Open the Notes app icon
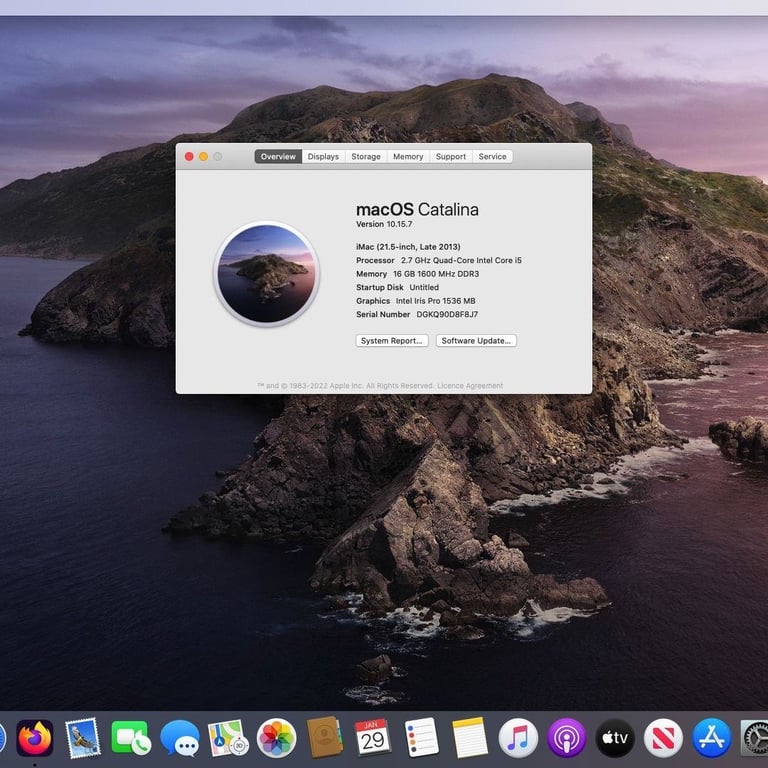The width and height of the screenshot is (768, 768). point(469,738)
